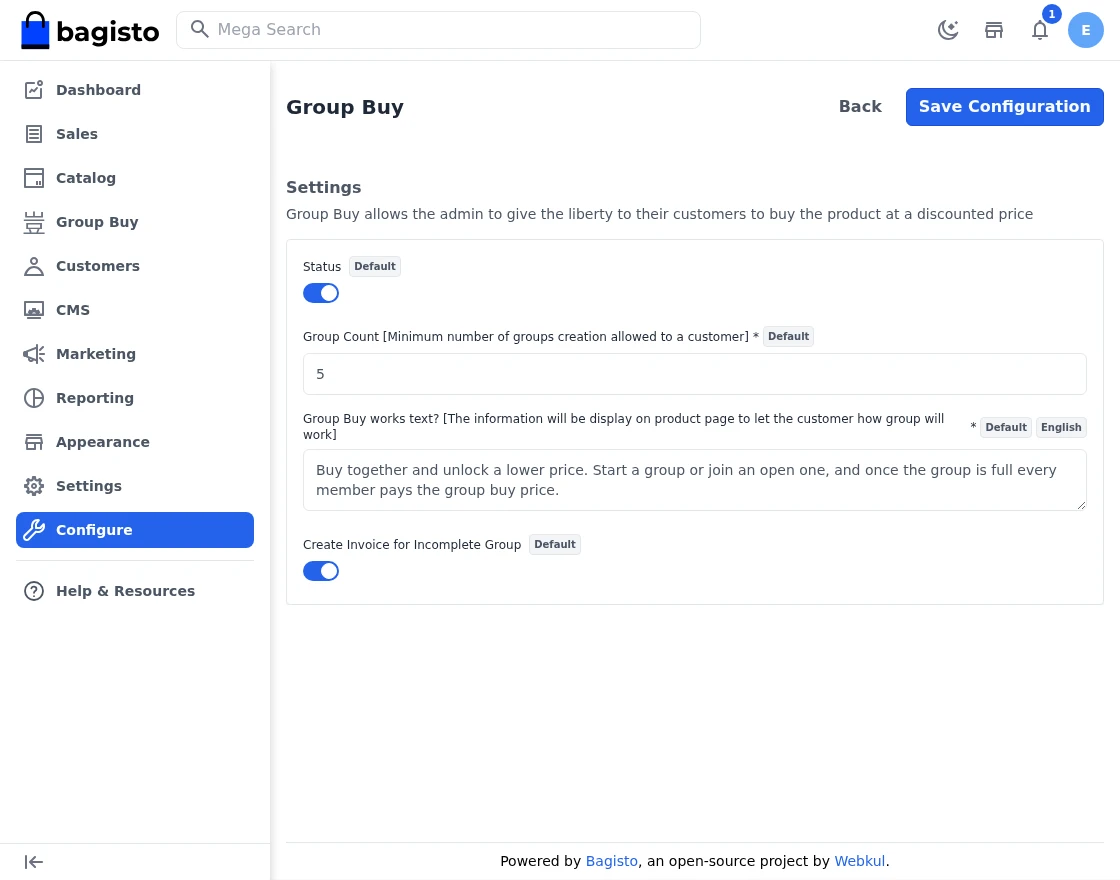Collapse the sidebar with arrow icon
1120x880 pixels.
coord(34,862)
